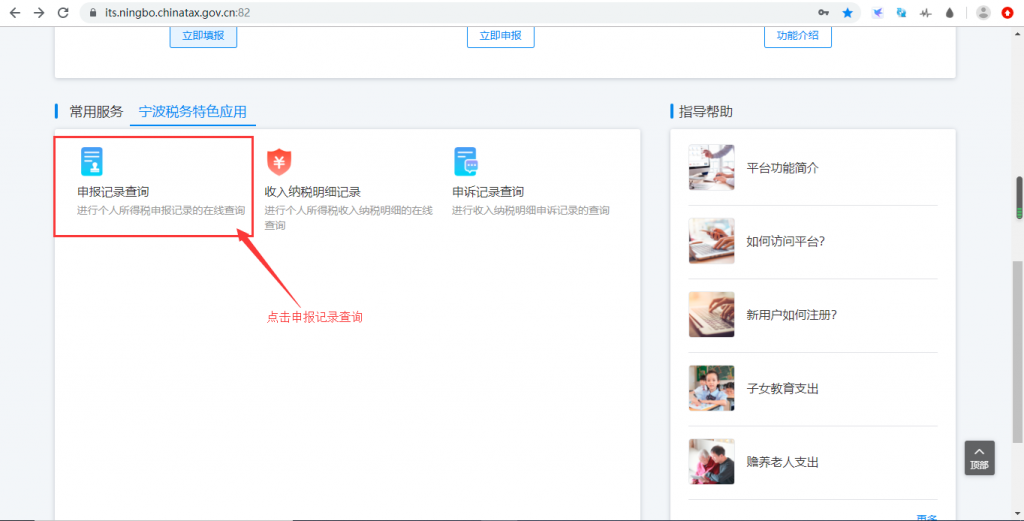Go back to the previous page
This screenshot has width=1024, height=521.
click(x=14, y=12)
